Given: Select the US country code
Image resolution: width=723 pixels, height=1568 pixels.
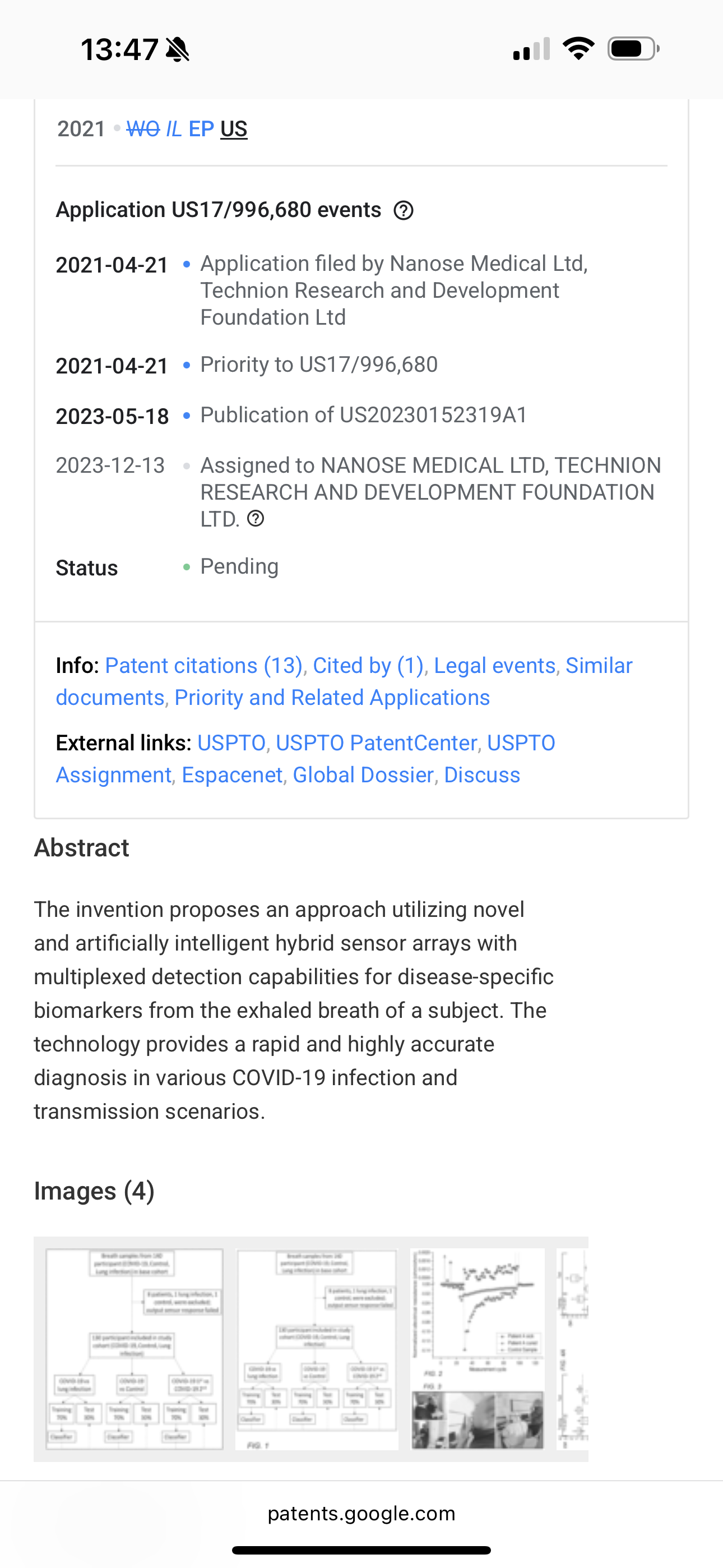Looking at the screenshot, I should 234,129.
